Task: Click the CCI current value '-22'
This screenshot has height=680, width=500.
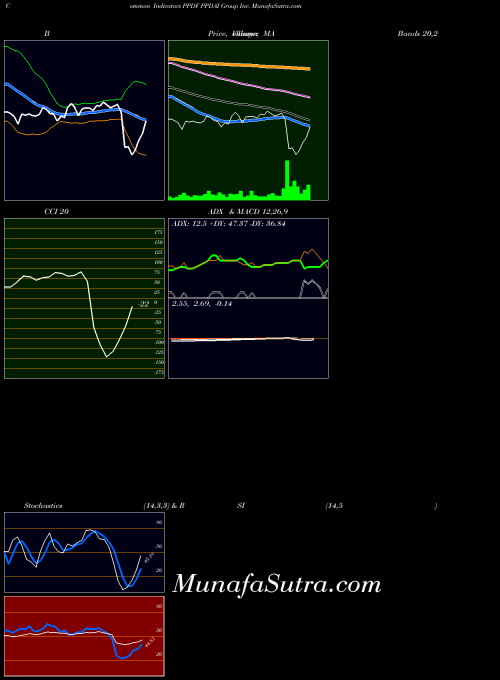Action: (144, 304)
